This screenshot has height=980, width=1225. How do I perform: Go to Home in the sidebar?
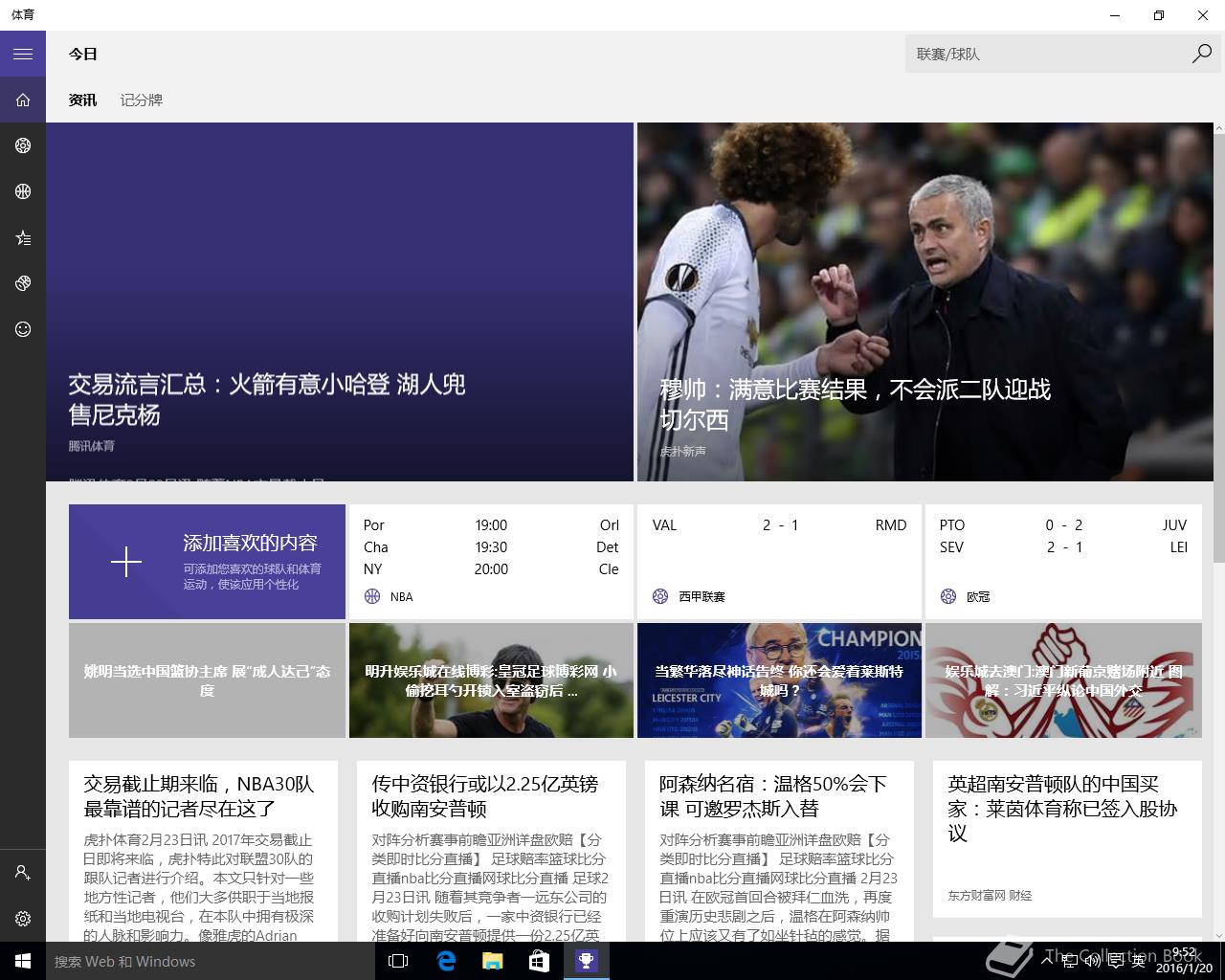[23, 100]
